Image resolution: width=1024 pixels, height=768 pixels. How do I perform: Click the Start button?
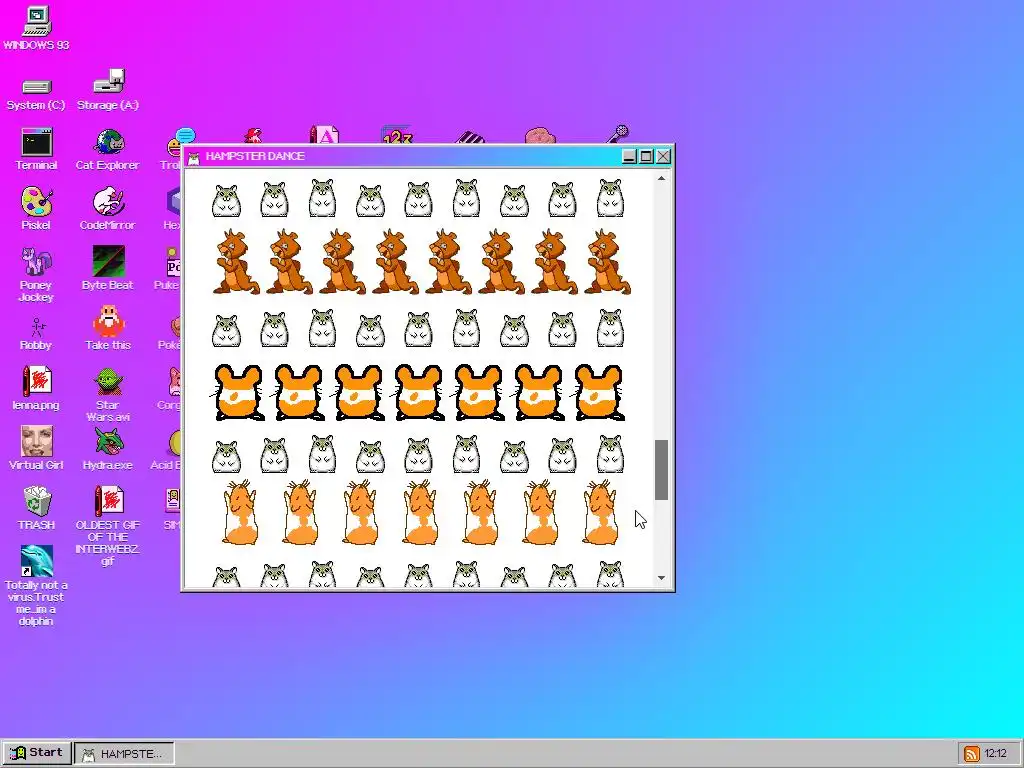tap(37, 752)
